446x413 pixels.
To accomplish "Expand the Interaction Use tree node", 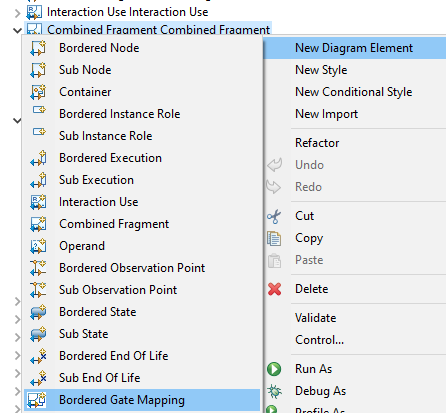I will click(17, 13).
